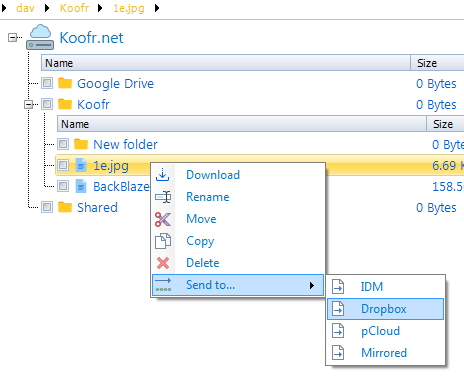The height and width of the screenshot is (376, 464).
Task: Click the Rename text-cursor icon
Action: [163, 197]
